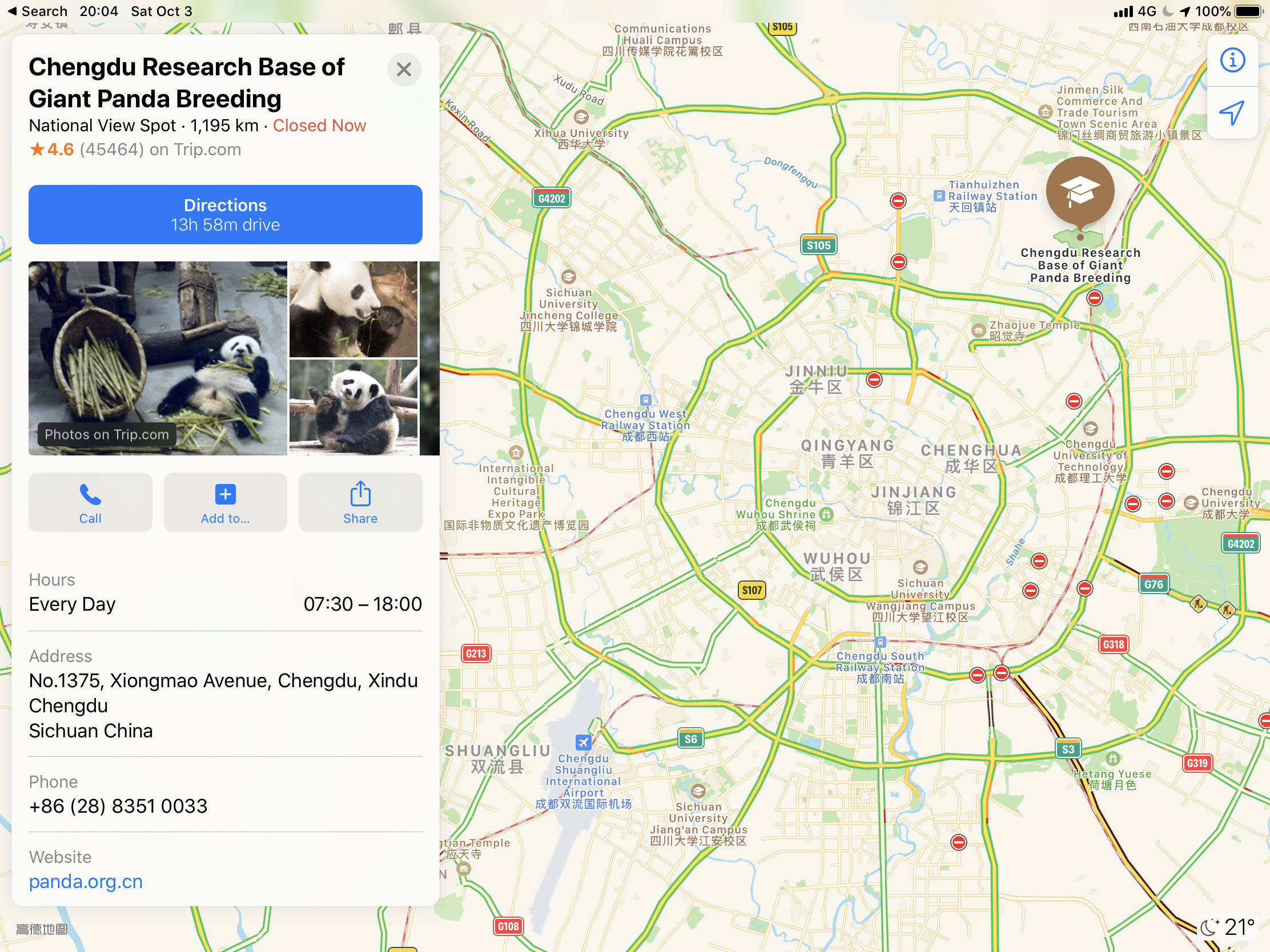This screenshot has height=952, width=1270.
Task: Open the sitting panda cub thumbnail
Action: coord(352,407)
